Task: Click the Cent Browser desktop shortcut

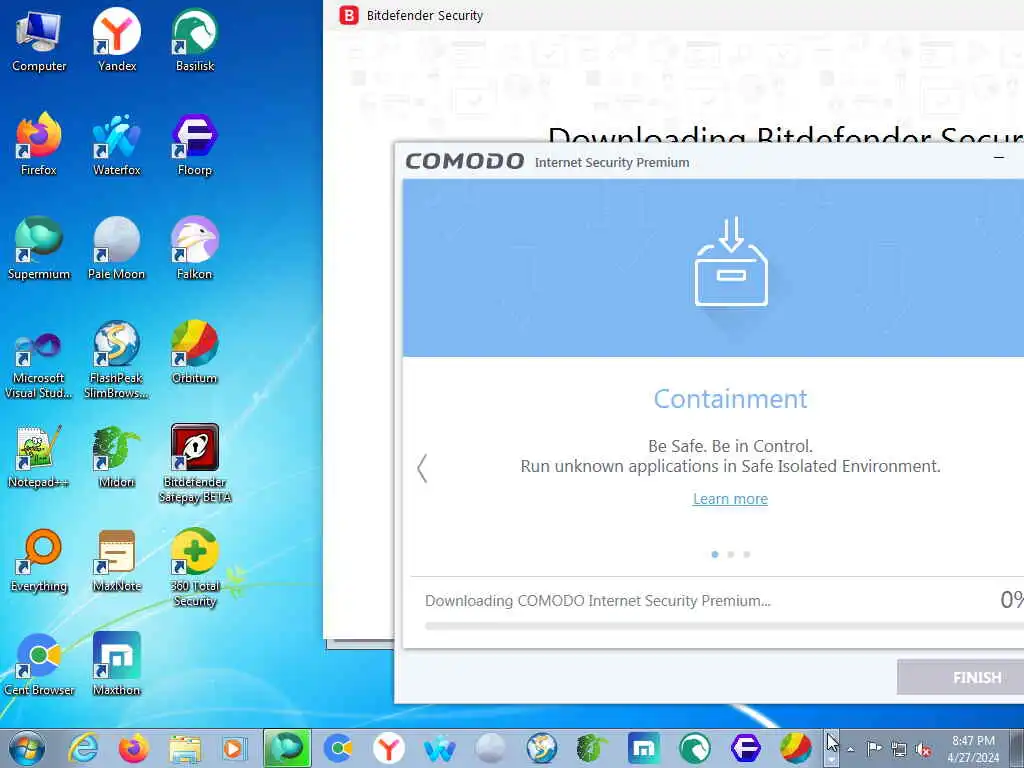Action: tap(39, 664)
